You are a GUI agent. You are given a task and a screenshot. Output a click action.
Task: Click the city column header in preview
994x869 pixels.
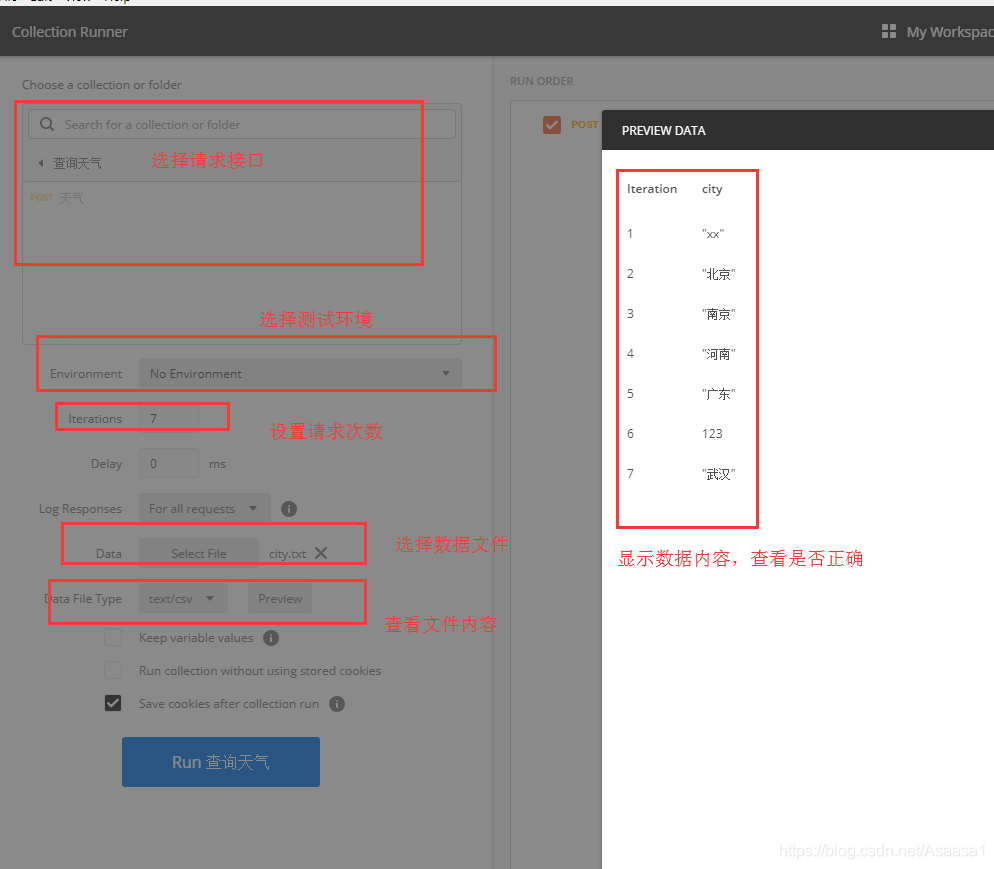pyautogui.click(x=712, y=189)
